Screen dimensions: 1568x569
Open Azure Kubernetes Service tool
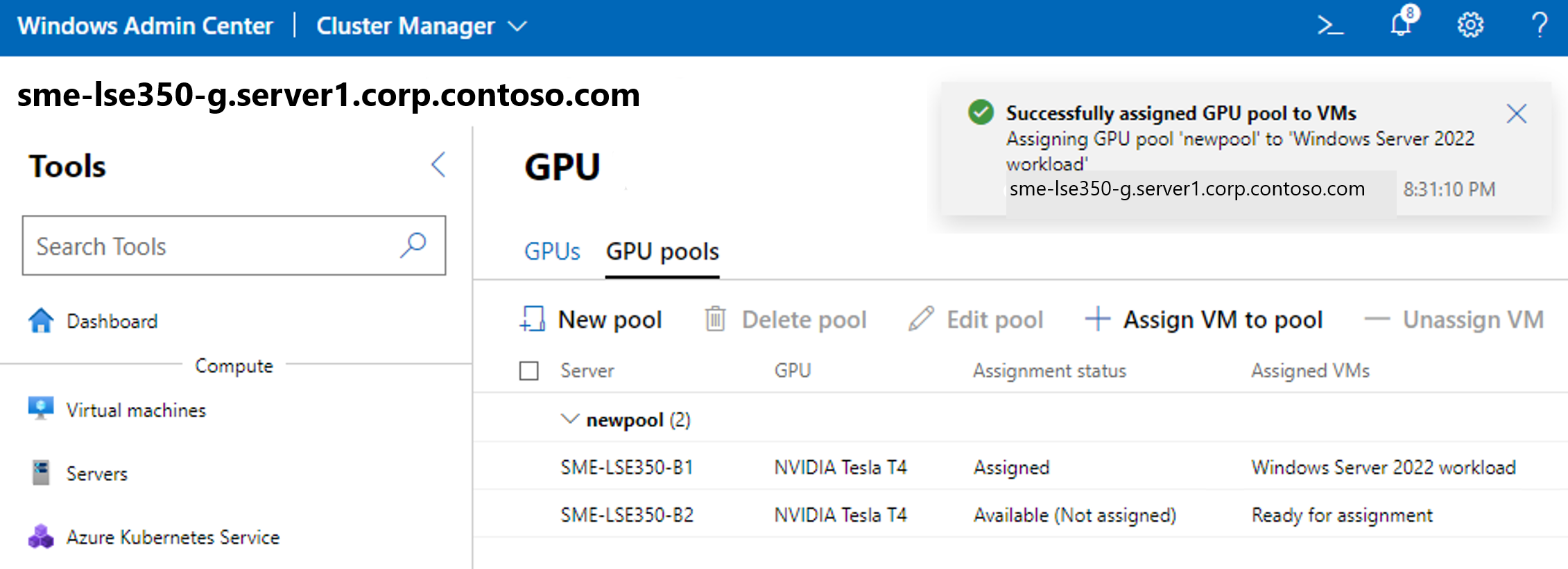point(173,537)
